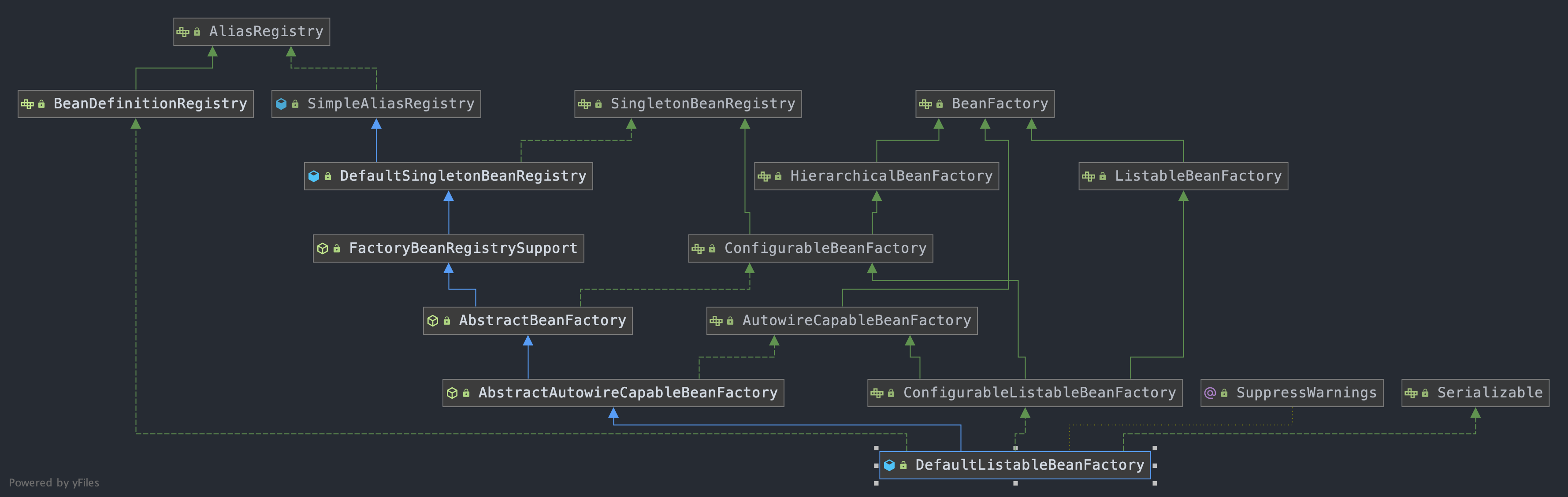Screen dimensions: 1568x497
Task: Select the HierarchicalBeanFactory node
Action: click(x=891, y=176)
